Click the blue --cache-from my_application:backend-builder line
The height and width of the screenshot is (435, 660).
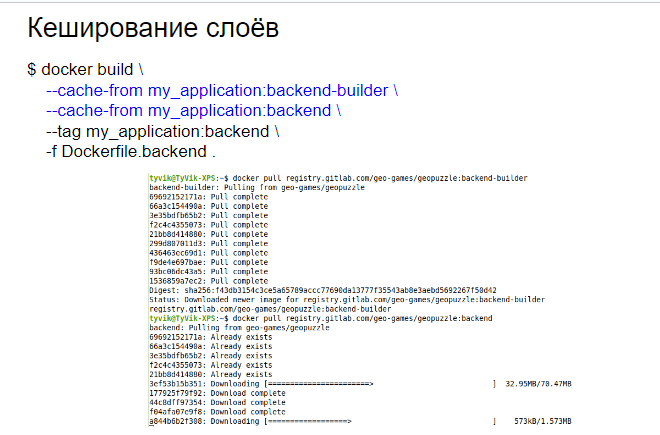(222, 90)
